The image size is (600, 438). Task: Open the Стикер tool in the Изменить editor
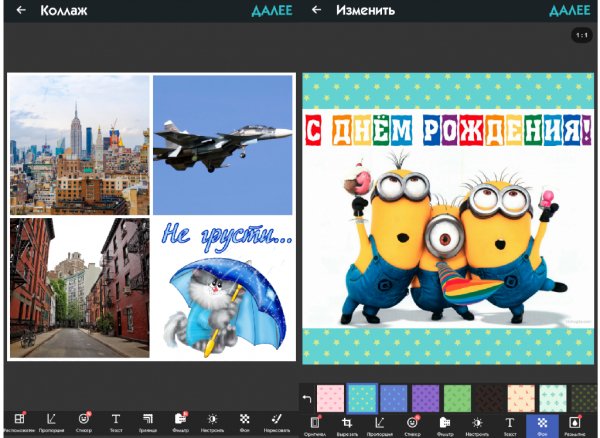click(412, 426)
